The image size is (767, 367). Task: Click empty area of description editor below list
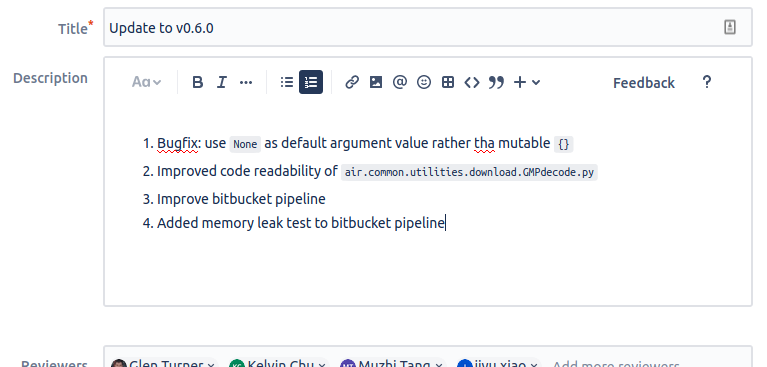click(x=428, y=269)
